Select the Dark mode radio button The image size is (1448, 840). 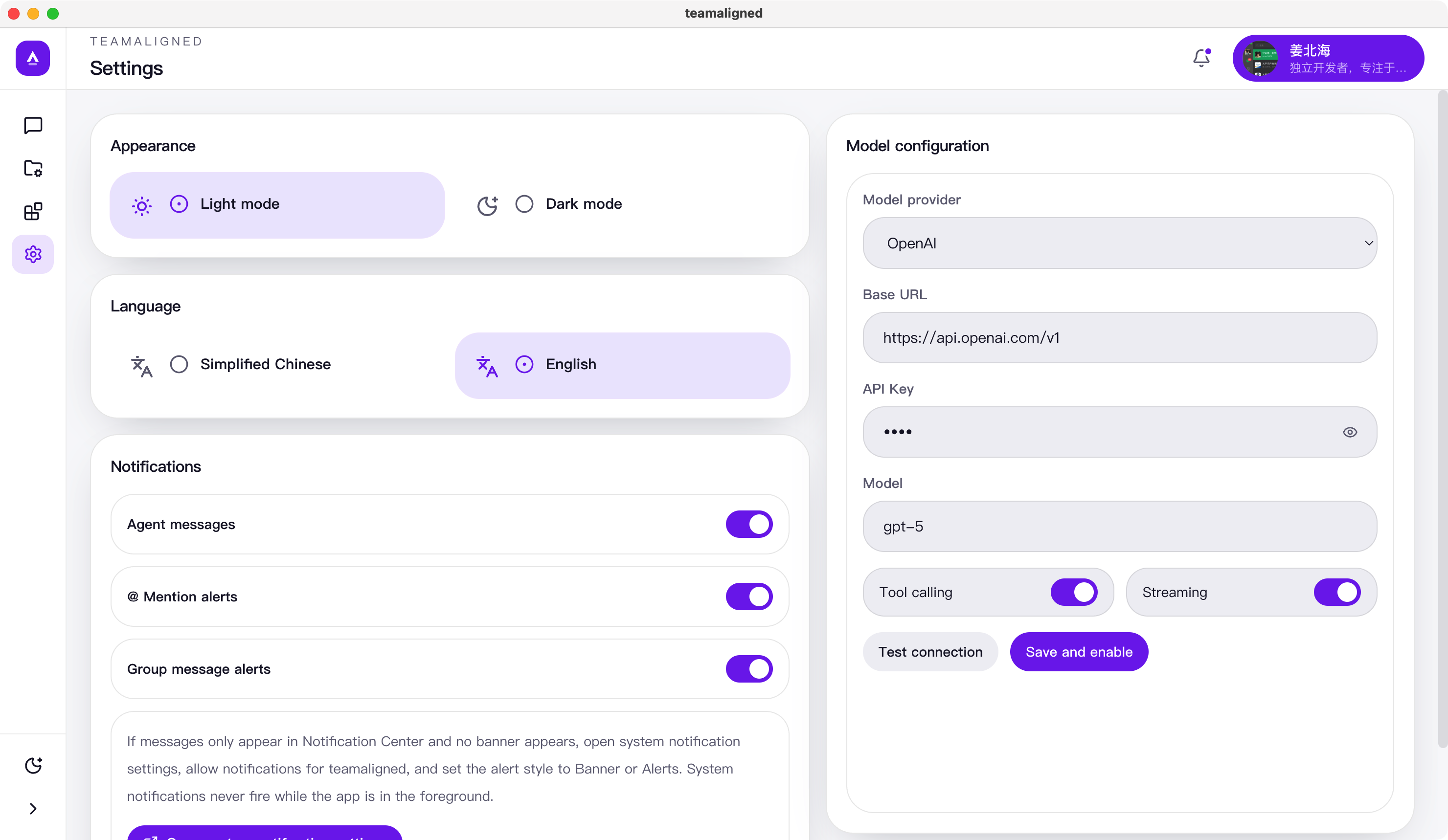524,204
